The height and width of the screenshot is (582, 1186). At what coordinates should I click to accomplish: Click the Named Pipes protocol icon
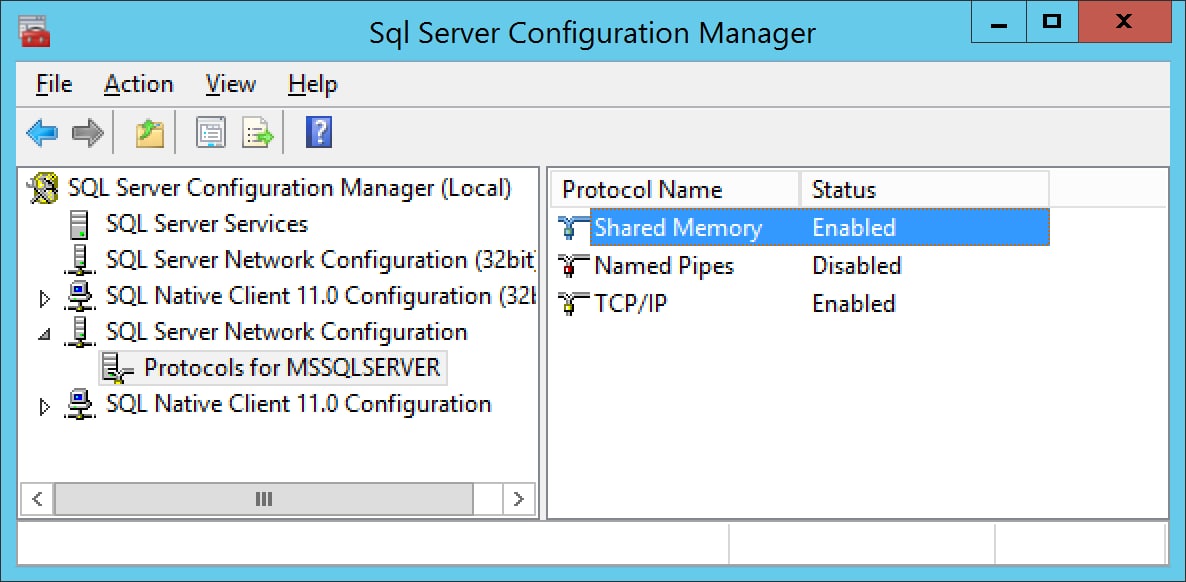pos(573,266)
